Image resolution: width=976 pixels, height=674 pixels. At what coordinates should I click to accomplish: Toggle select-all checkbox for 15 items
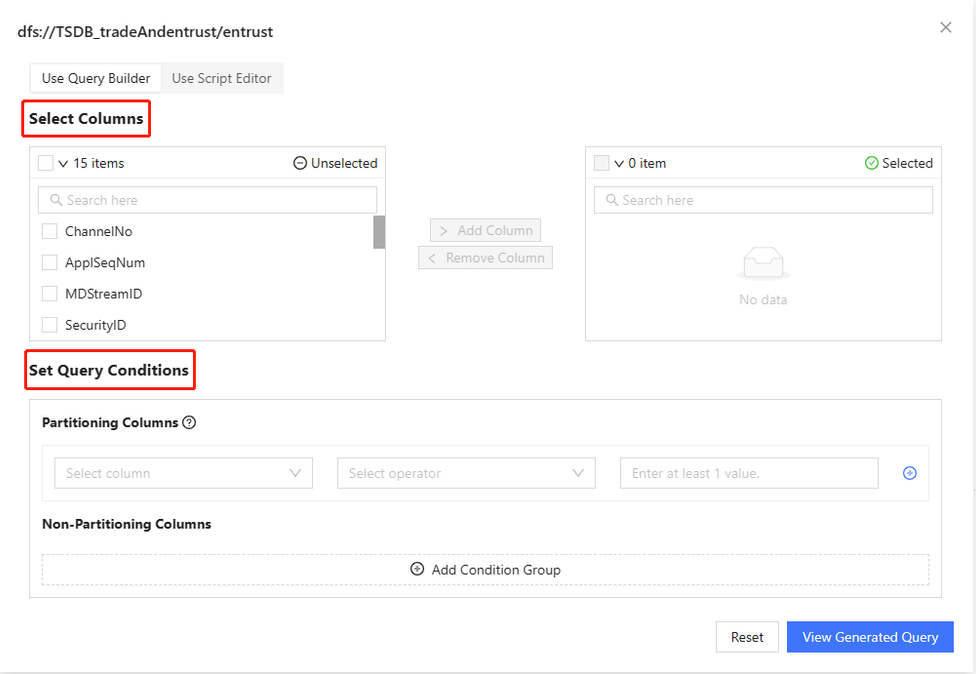click(x=46, y=163)
